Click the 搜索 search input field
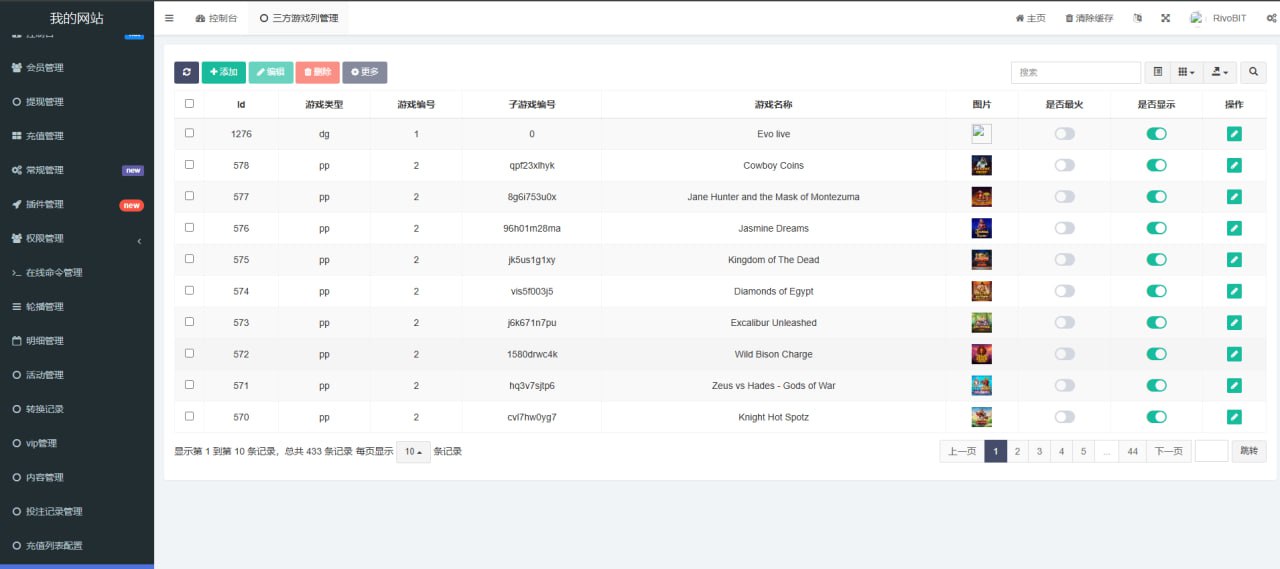Viewport: 1280px width, 569px height. tap(1075, 72)
